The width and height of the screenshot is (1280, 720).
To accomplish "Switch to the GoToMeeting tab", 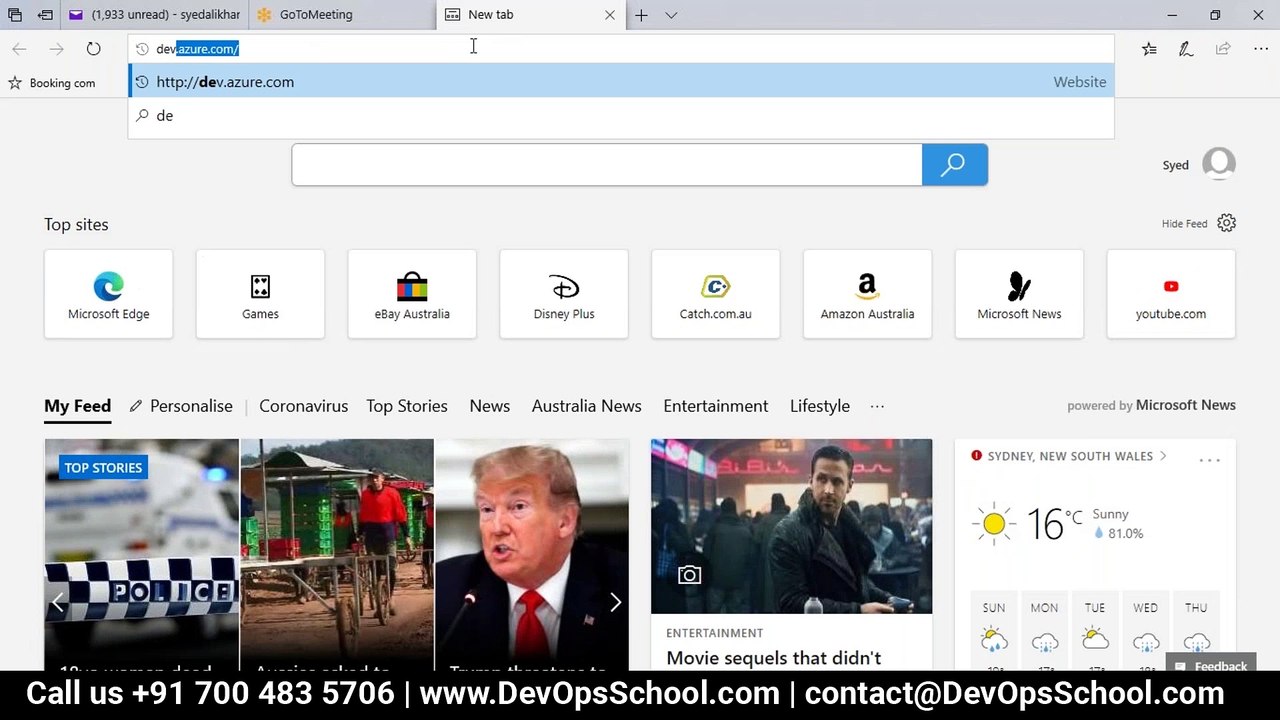I will coord(341,15).
